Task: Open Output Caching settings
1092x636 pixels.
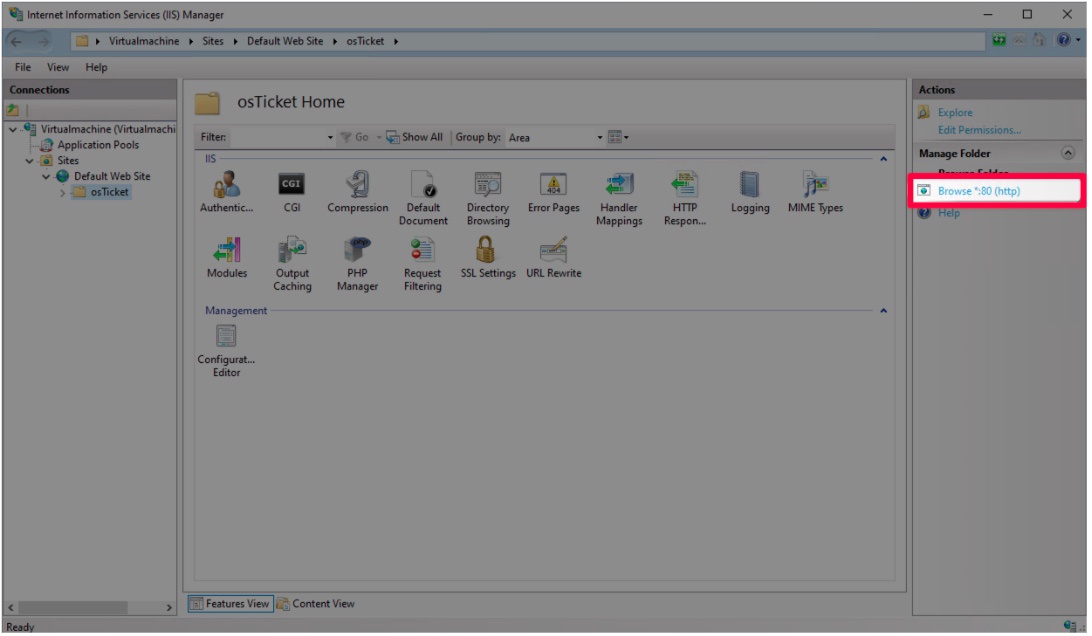Action: [x=292, y=263]
